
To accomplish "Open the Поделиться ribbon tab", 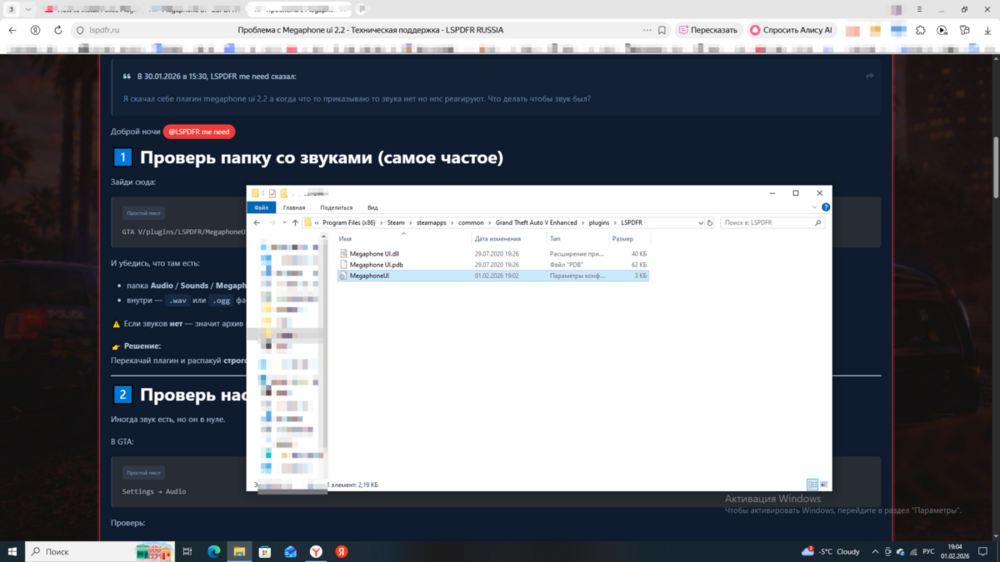I will click(x=336, y=207).
